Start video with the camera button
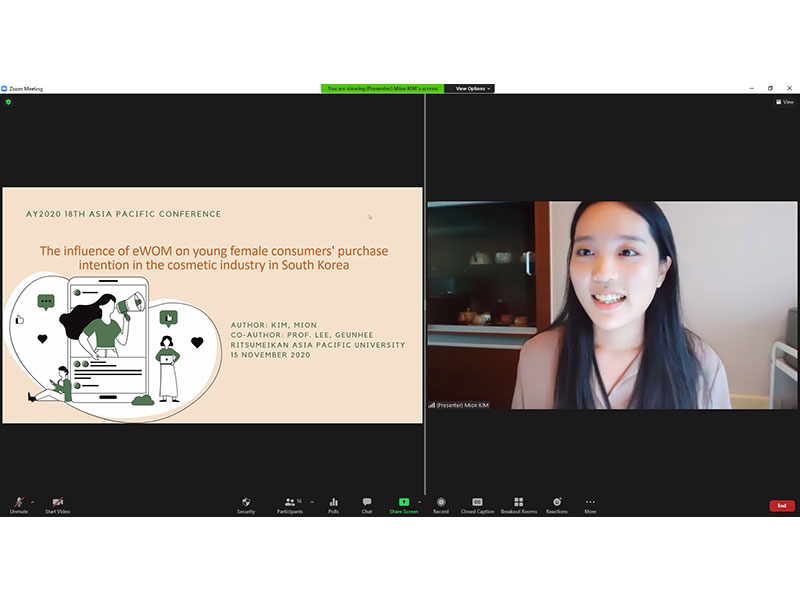800x600 pixels. [x=57, y=503]
